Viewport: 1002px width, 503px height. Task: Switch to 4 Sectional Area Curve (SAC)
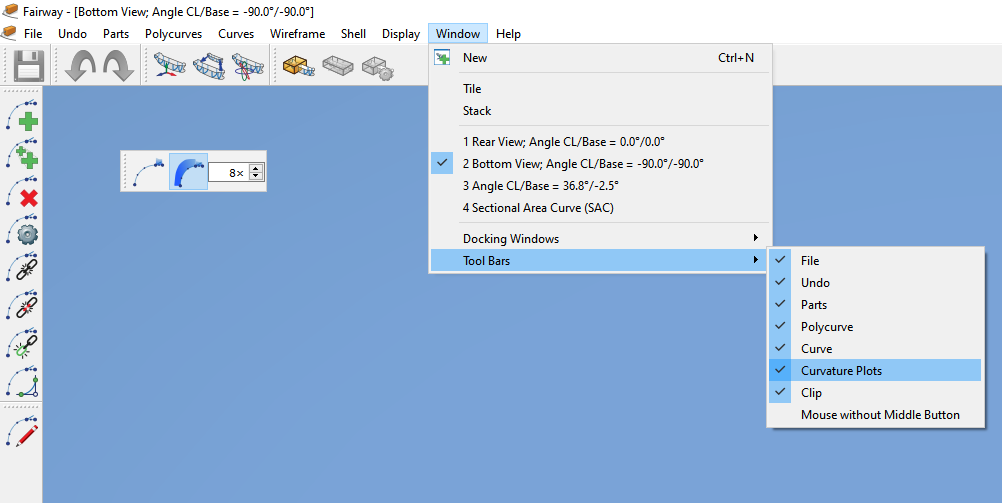600,208
